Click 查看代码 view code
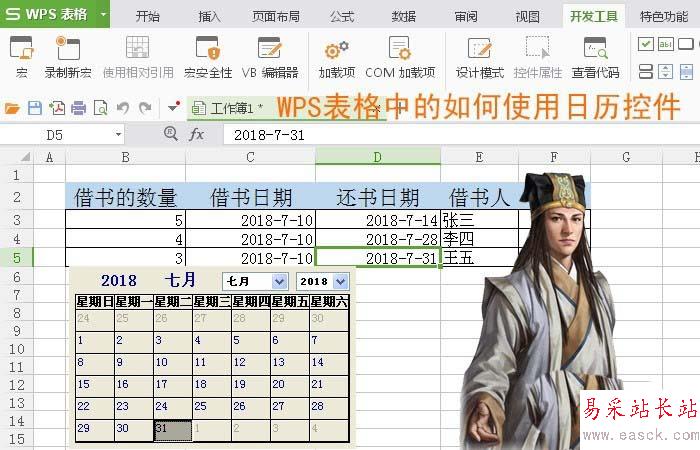This screenshot has height=450, width=700. [x=596, y=57]
